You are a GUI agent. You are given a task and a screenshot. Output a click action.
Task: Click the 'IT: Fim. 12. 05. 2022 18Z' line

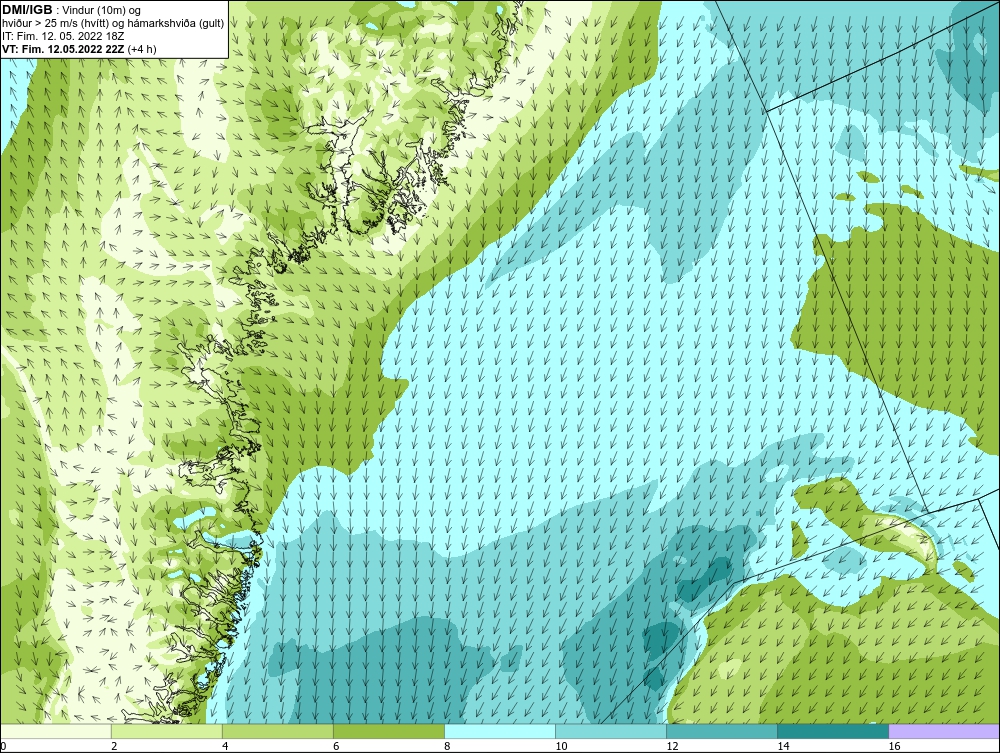tap(63, 36)
